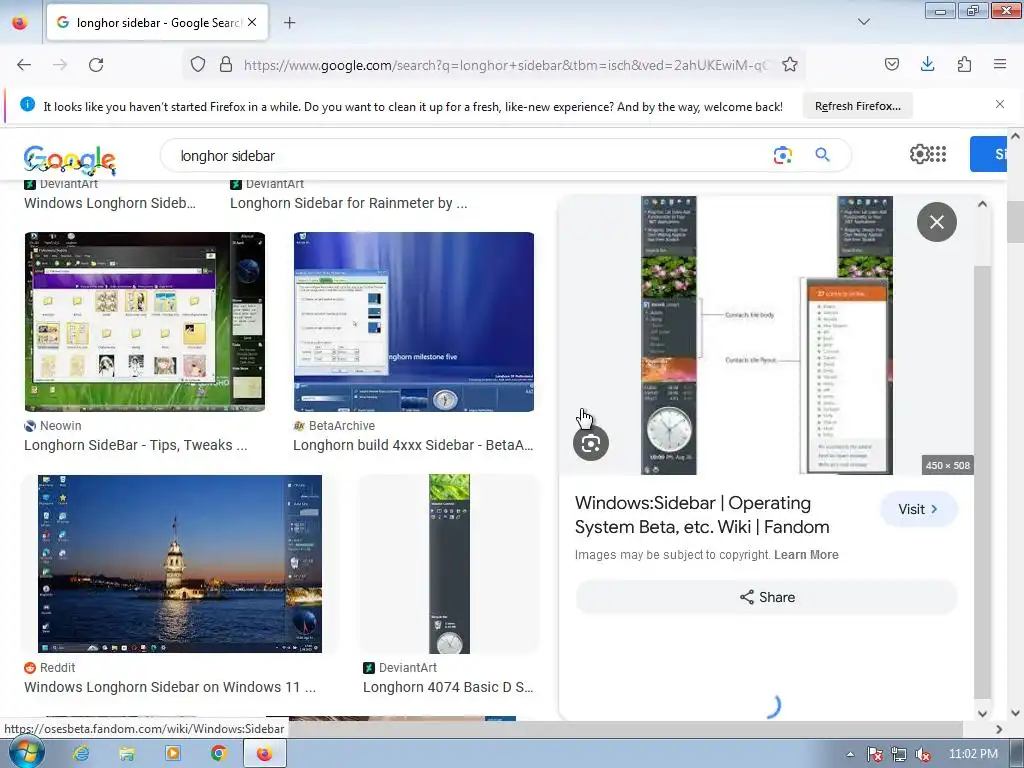Click the Refresh Firefox button
This screenshot has height=768, width=1024.
coord(857,106)
